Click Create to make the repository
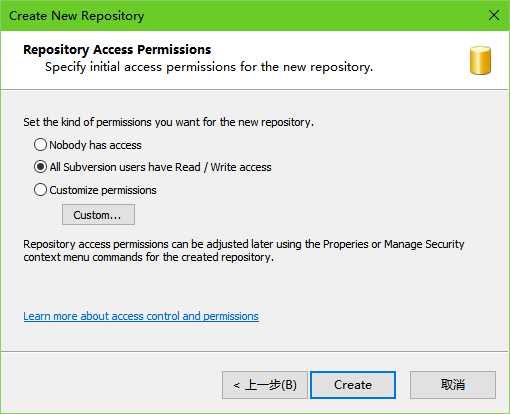The image size is (510, 414). click(353, 385)
